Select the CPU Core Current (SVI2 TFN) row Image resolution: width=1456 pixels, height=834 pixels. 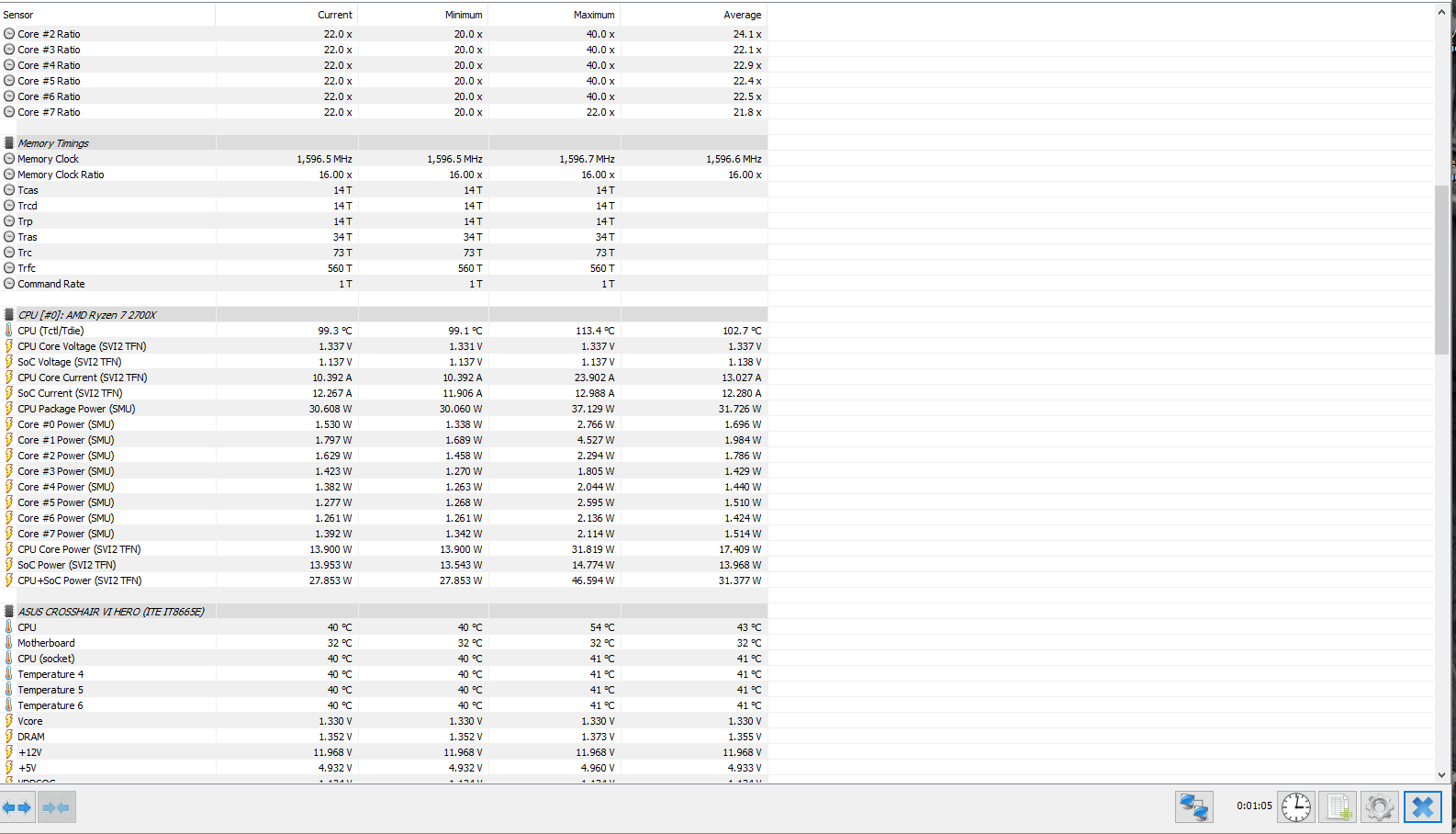[x=384, y=378]
